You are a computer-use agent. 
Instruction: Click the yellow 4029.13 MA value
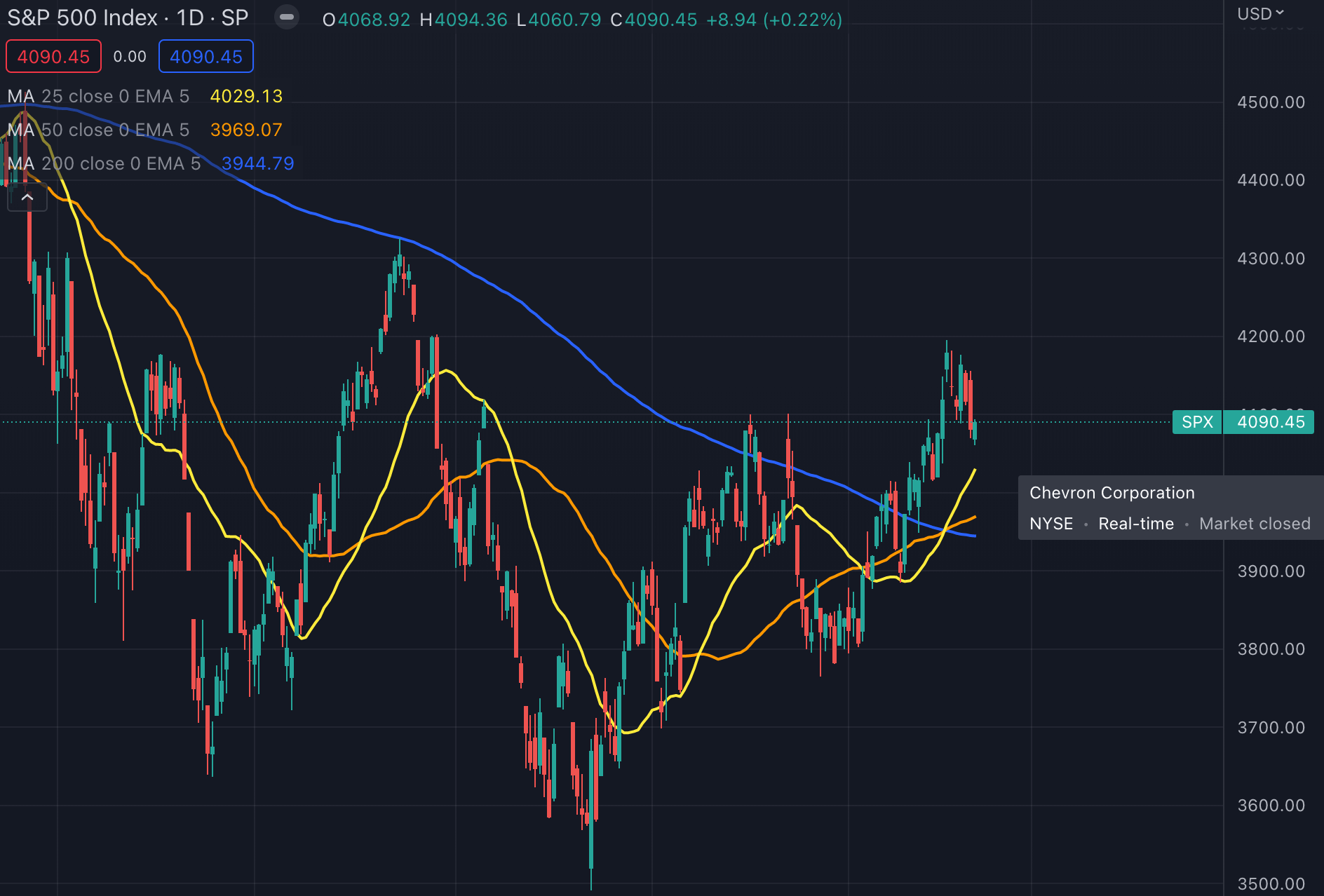(246, 96)
